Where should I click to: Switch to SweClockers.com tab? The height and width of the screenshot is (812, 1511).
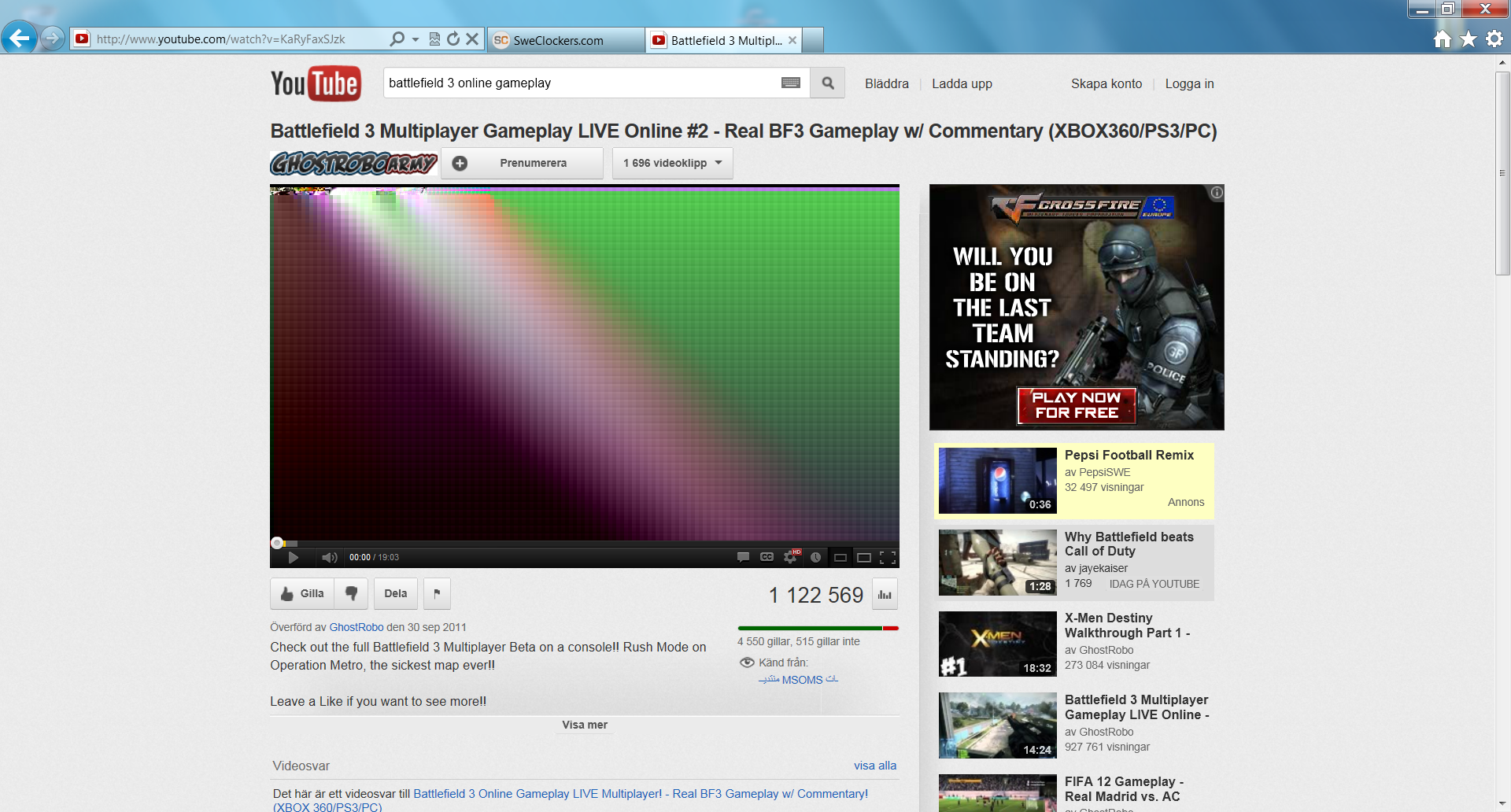tap(566, 40)
